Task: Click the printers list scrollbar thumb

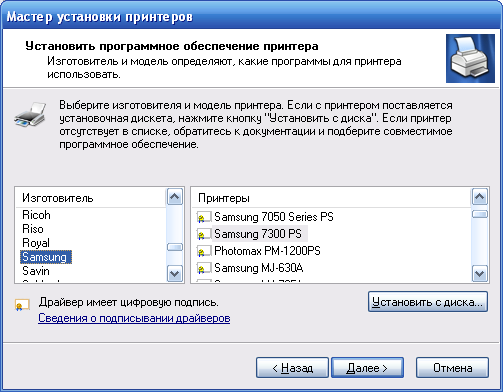Action: 480,214
